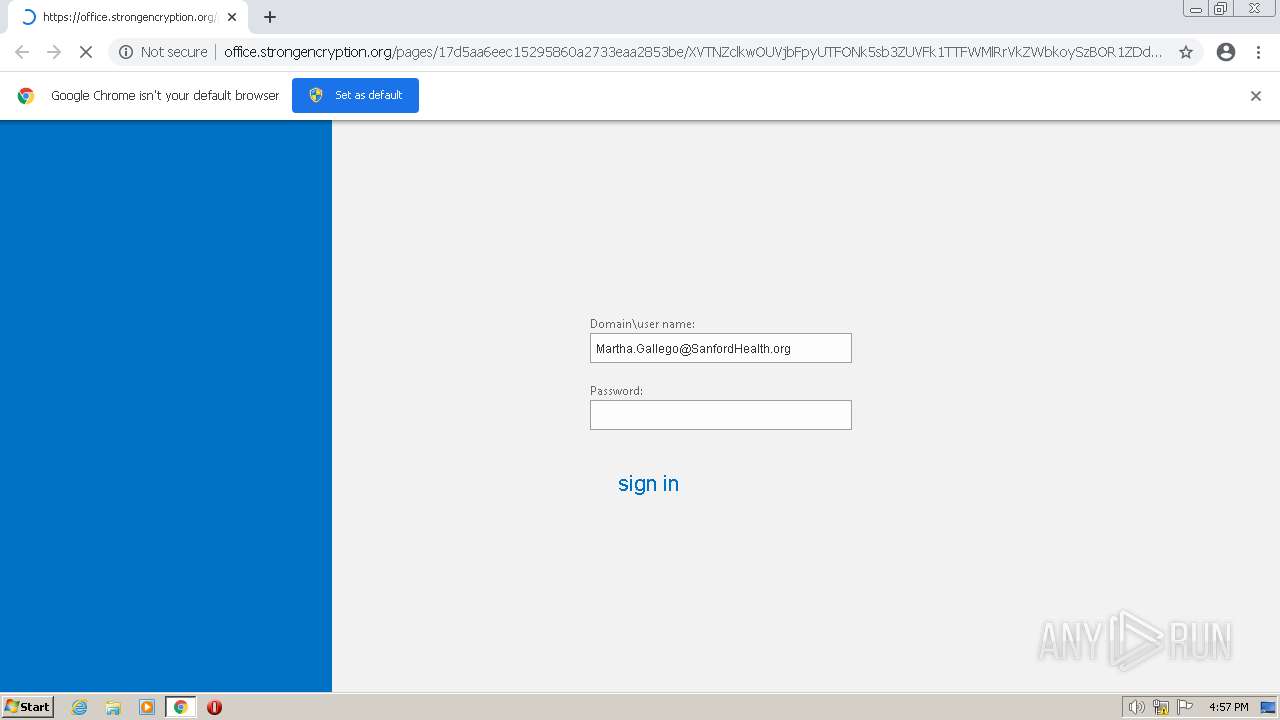The width and height of the screenshot is (1280, 720).
Task: Click the show desktop tray icon
Action: pyautogui.click(x=1268, y=707)
